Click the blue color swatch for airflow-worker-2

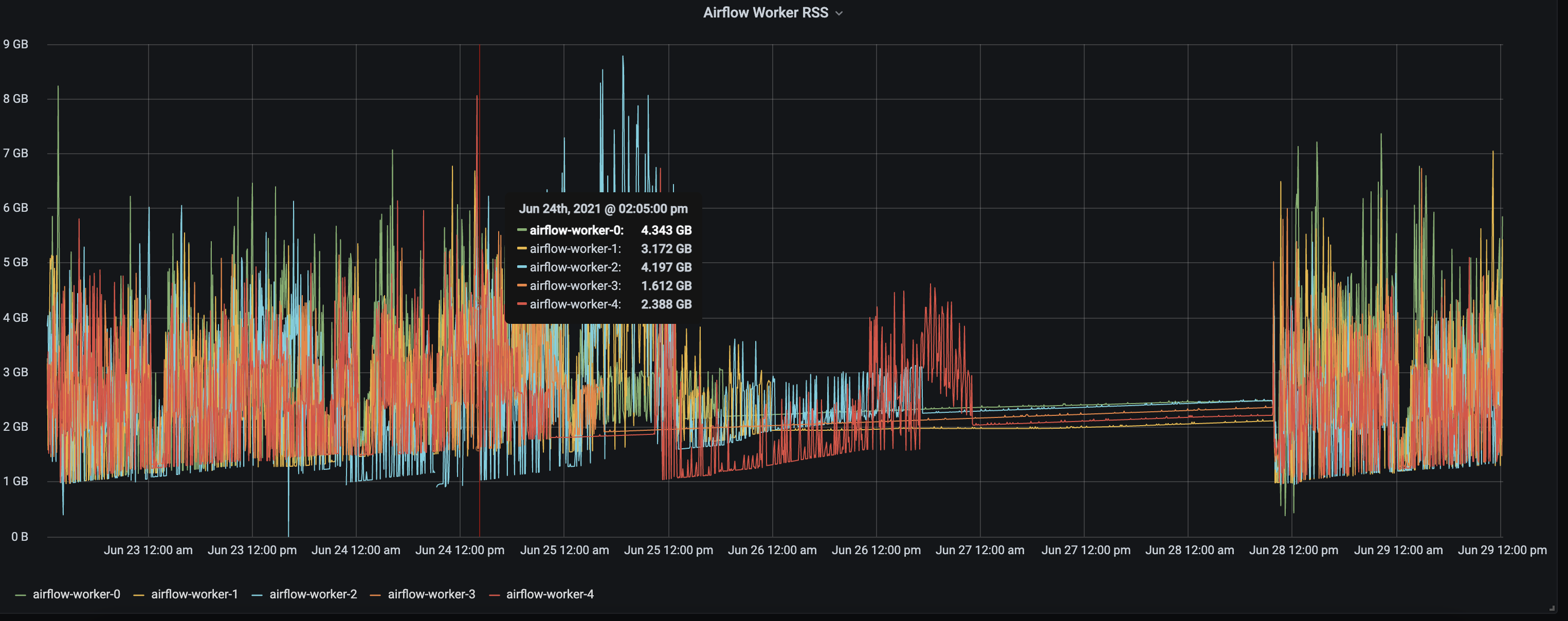point(257,595)
